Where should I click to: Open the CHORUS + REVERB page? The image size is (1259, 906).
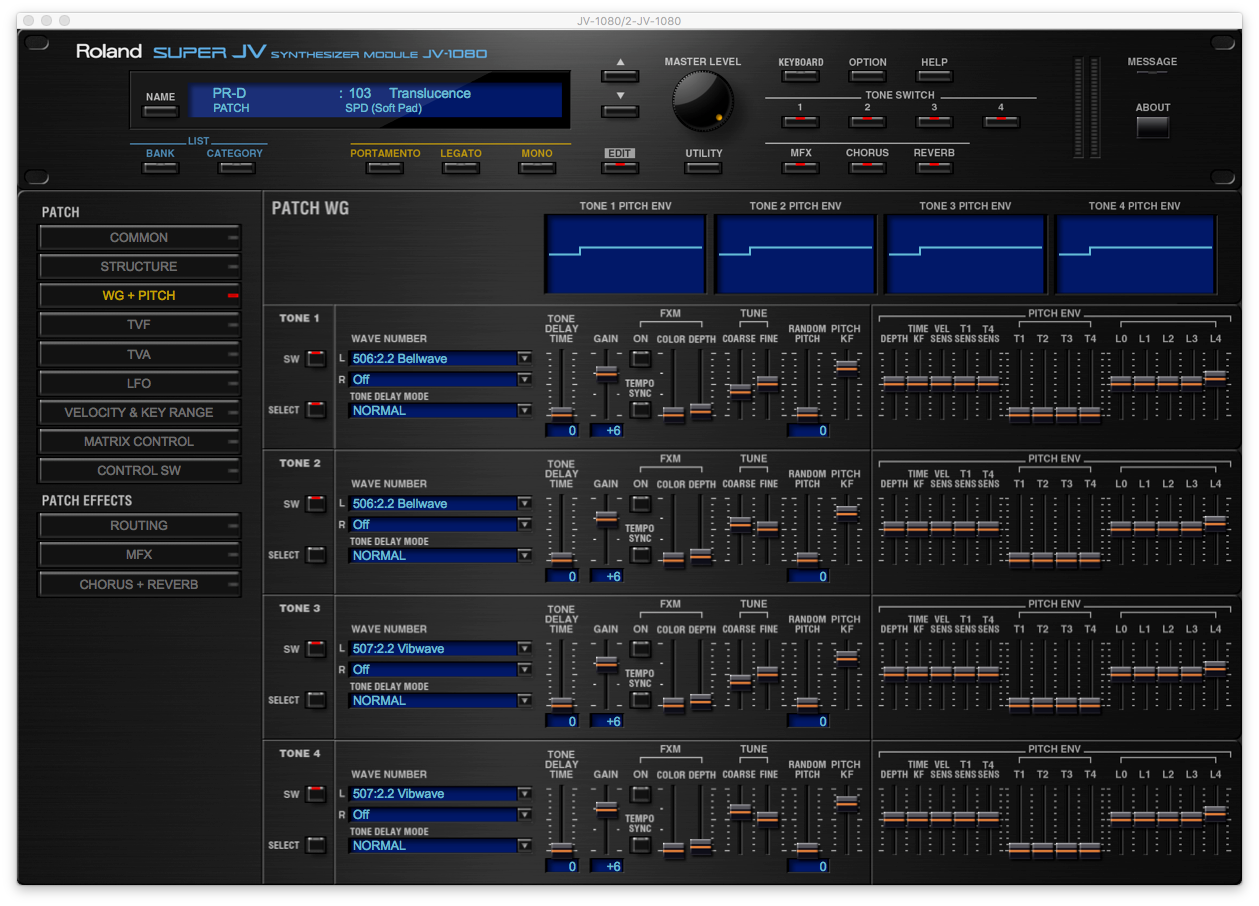[140, 584]
